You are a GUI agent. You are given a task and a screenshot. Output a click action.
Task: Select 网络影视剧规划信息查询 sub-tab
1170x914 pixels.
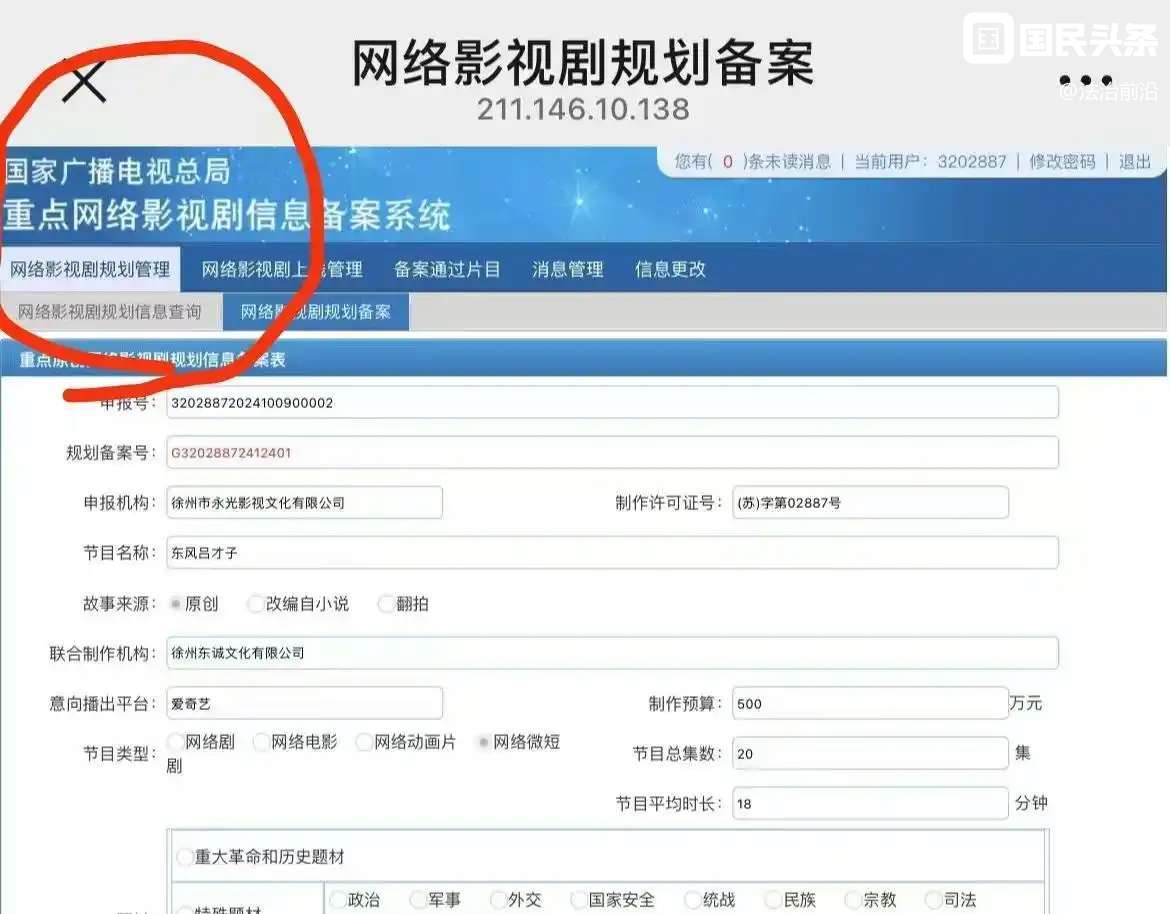pyautogui.click(x=110, y=312)
